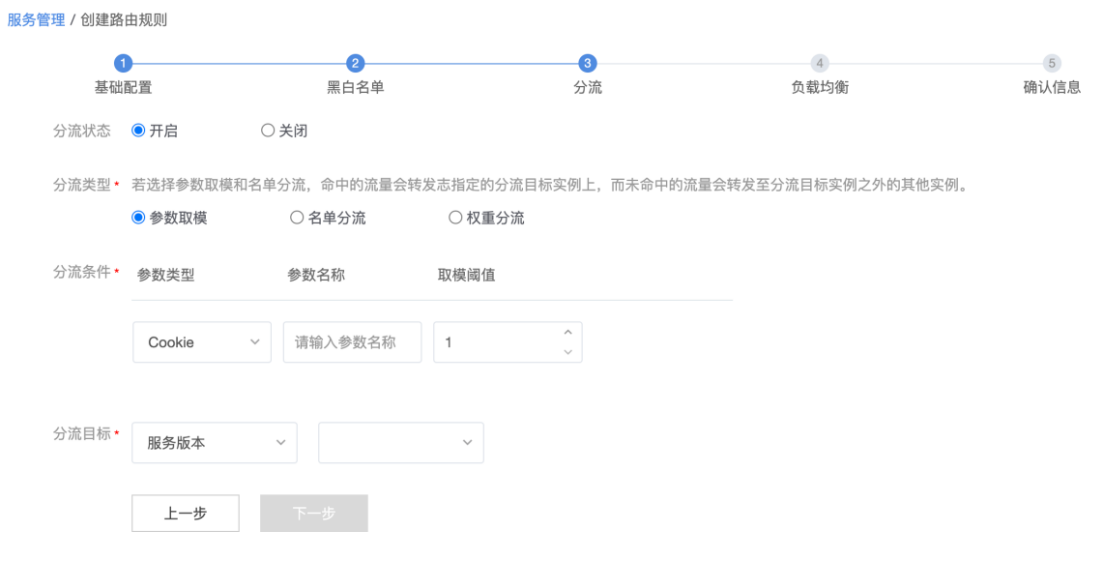The width and height of the screenshot is (1103, 561).
Task: Select the 开启 radio for 分流状态
Action: click(x=139, y=130)
